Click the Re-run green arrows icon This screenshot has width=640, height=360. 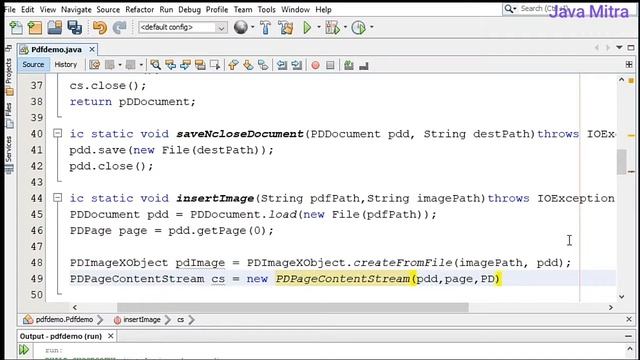[x=24, y=350]
